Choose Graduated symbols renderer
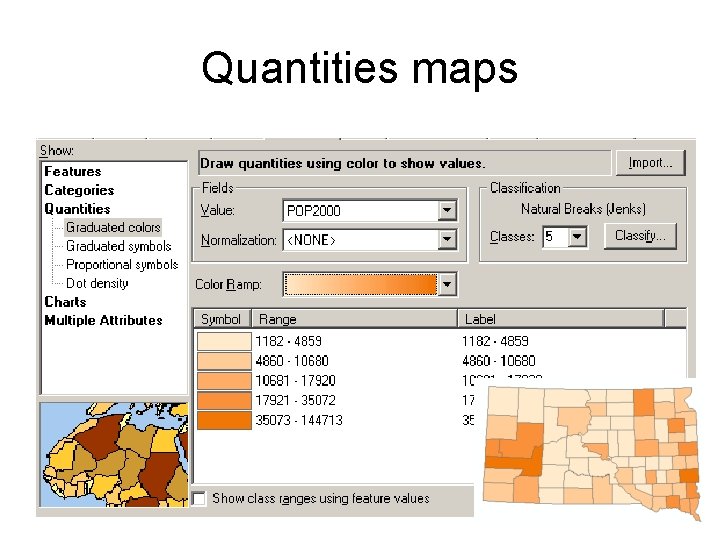Image resolution: width=720 pixels, height=540 pixels. (x=118, y=246)
